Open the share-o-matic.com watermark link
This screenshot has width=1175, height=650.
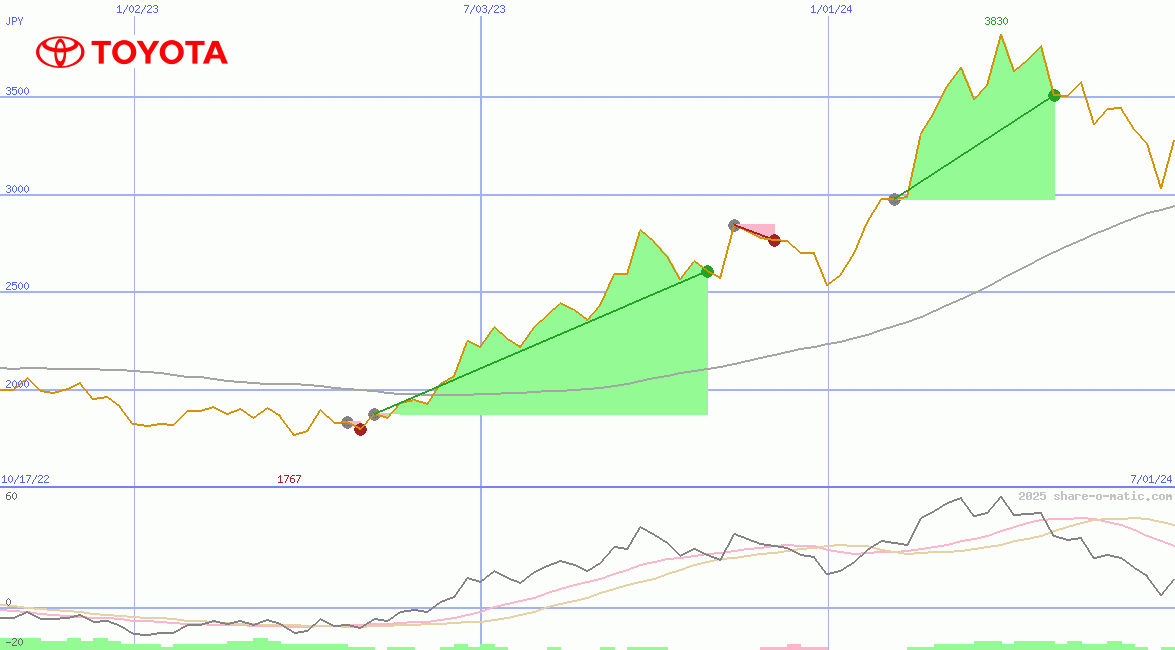point(1095,496)
